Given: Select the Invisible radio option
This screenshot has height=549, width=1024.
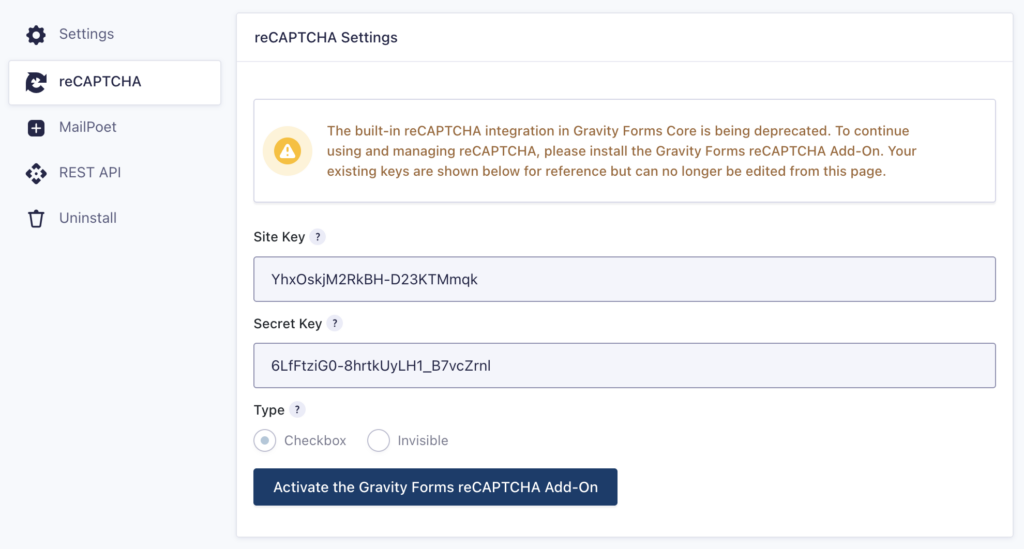Looking at the screenshot, I should tap(378, 441).
